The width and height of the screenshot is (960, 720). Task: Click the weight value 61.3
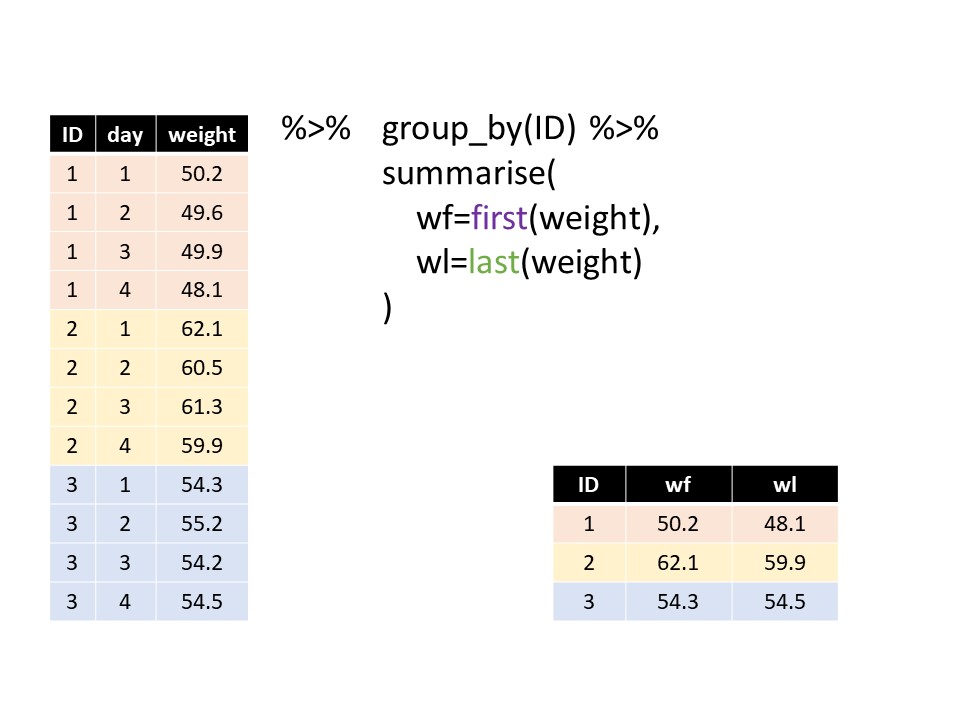[x=202, y=407]
